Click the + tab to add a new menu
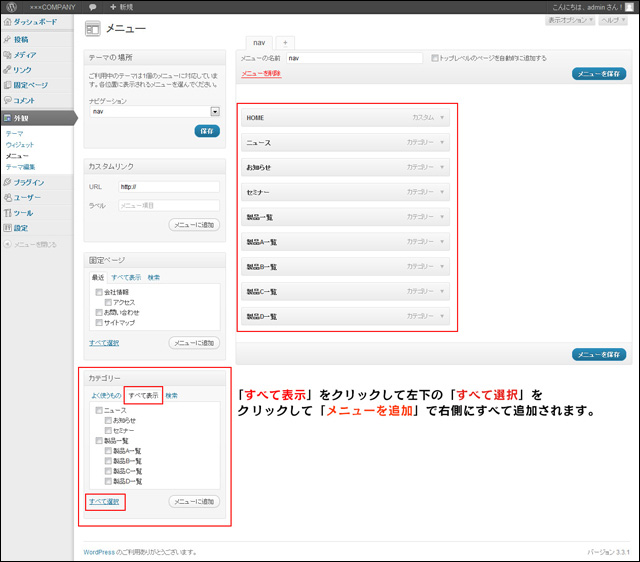 284,43
